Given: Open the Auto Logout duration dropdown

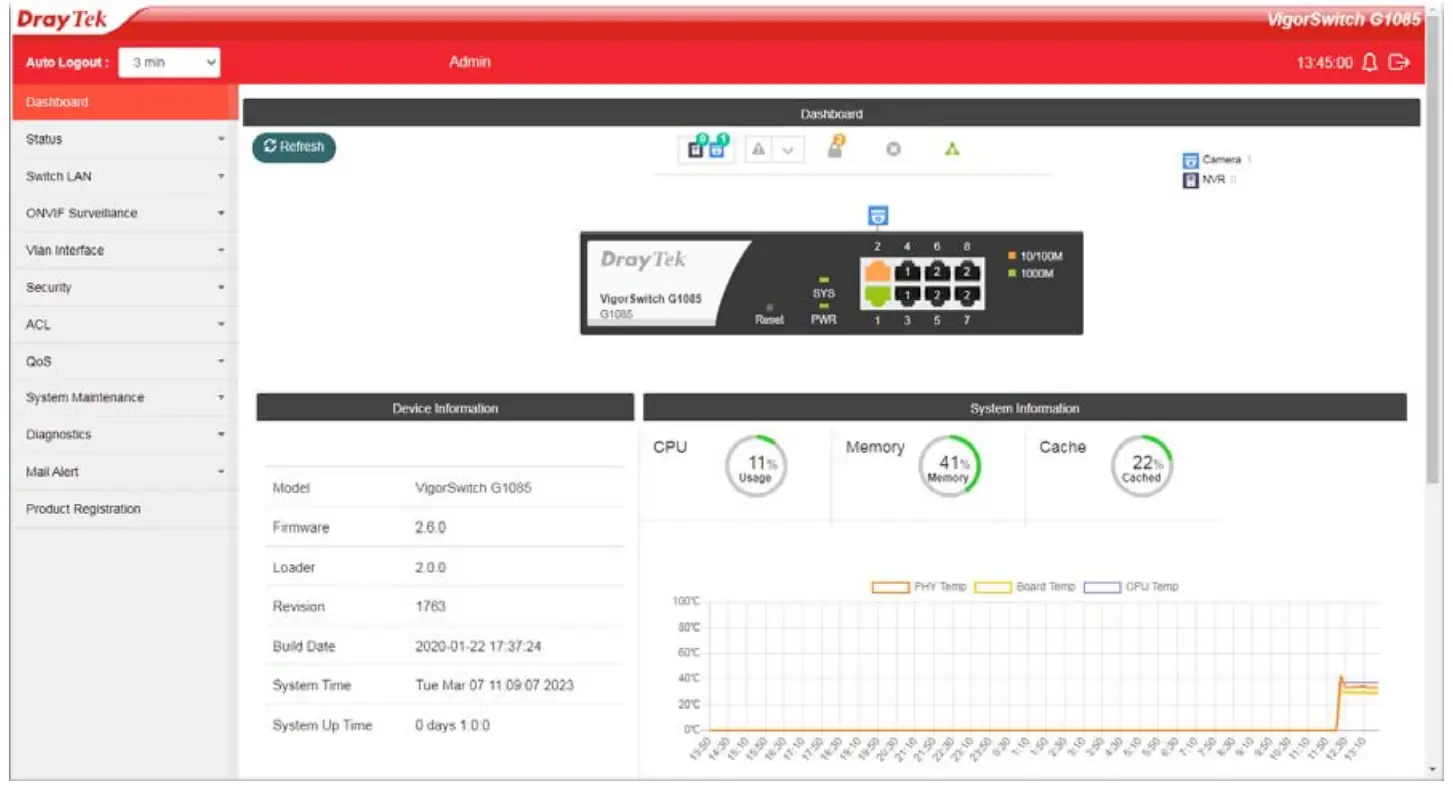Looking at the screenshot, I should (168, 61).
